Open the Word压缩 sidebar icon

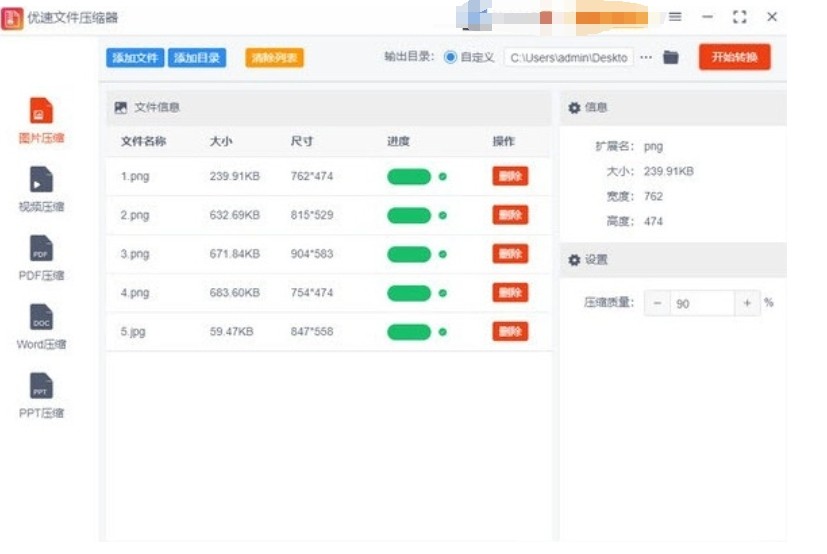click(41, 318)
